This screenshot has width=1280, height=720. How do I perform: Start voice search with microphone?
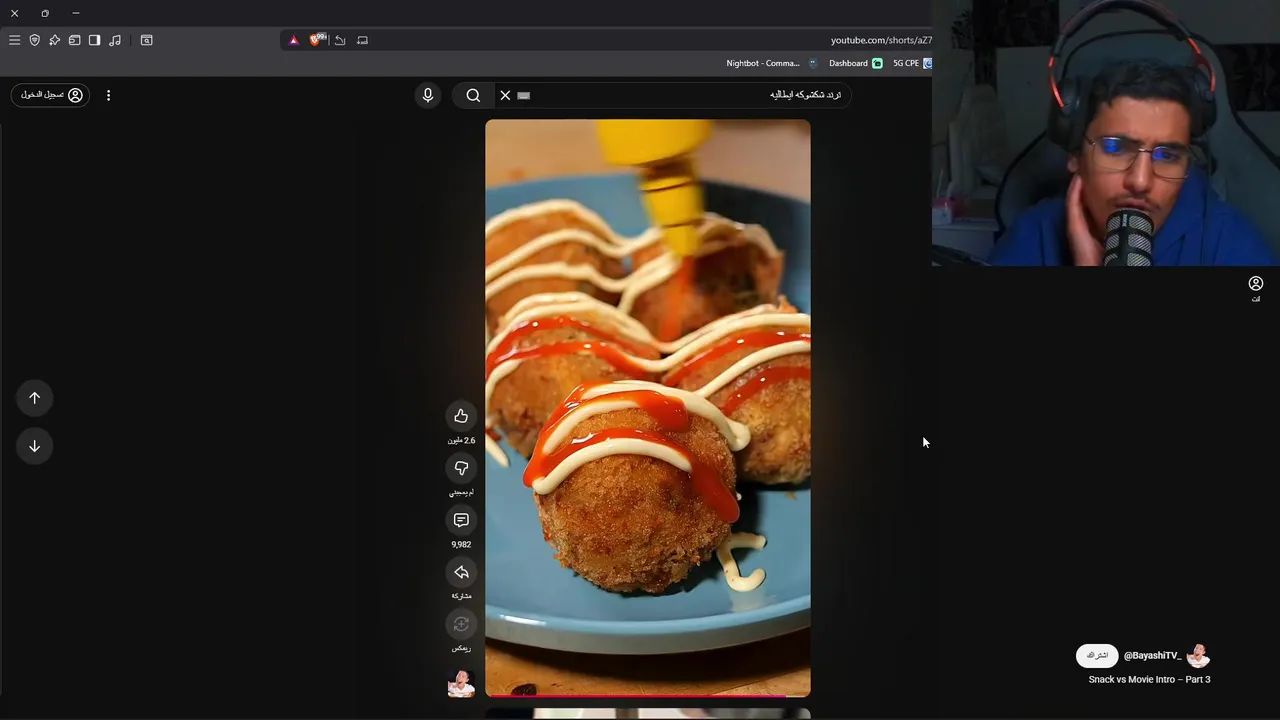(427, 95)
